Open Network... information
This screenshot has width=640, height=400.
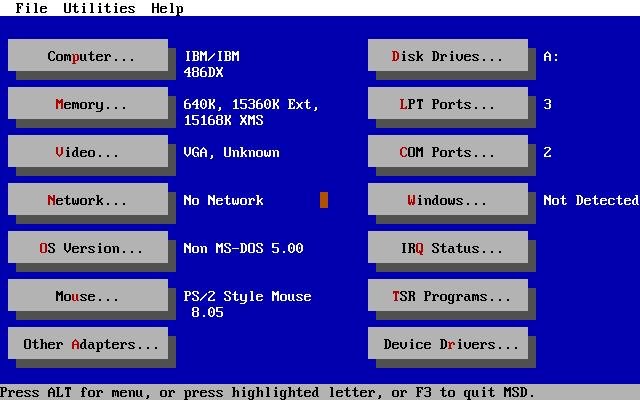tap(88, 200)
